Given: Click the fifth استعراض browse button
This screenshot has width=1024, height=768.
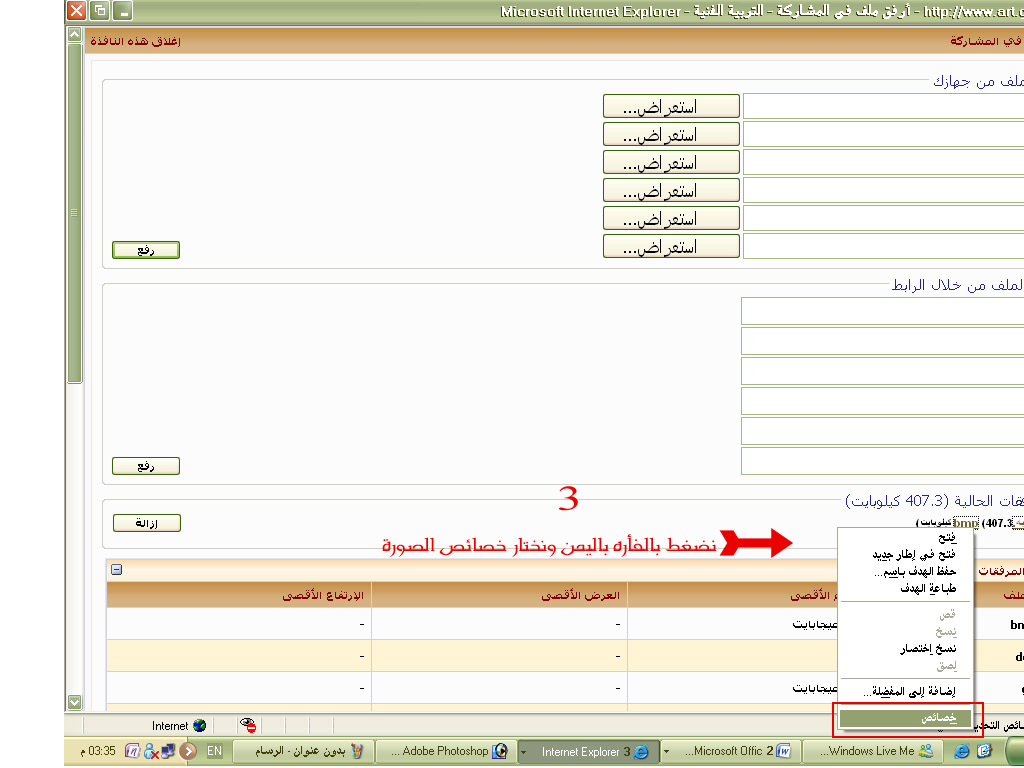Looking at the screenshot, I should click(x=671, y=219).
